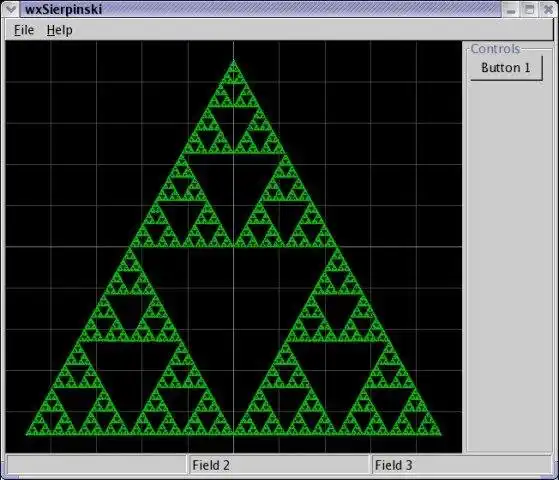559x480 pixels.
Task: Click the Field 3 status bar entry
Action: click(461, 465)
